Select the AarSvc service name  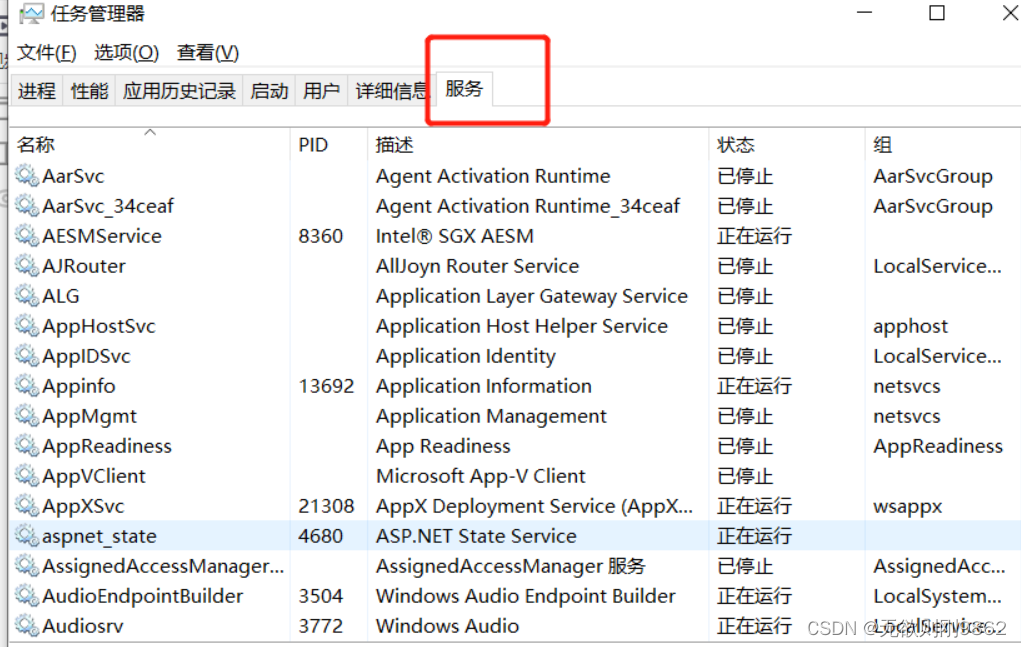pyautogui.click(x=73, y=176)
